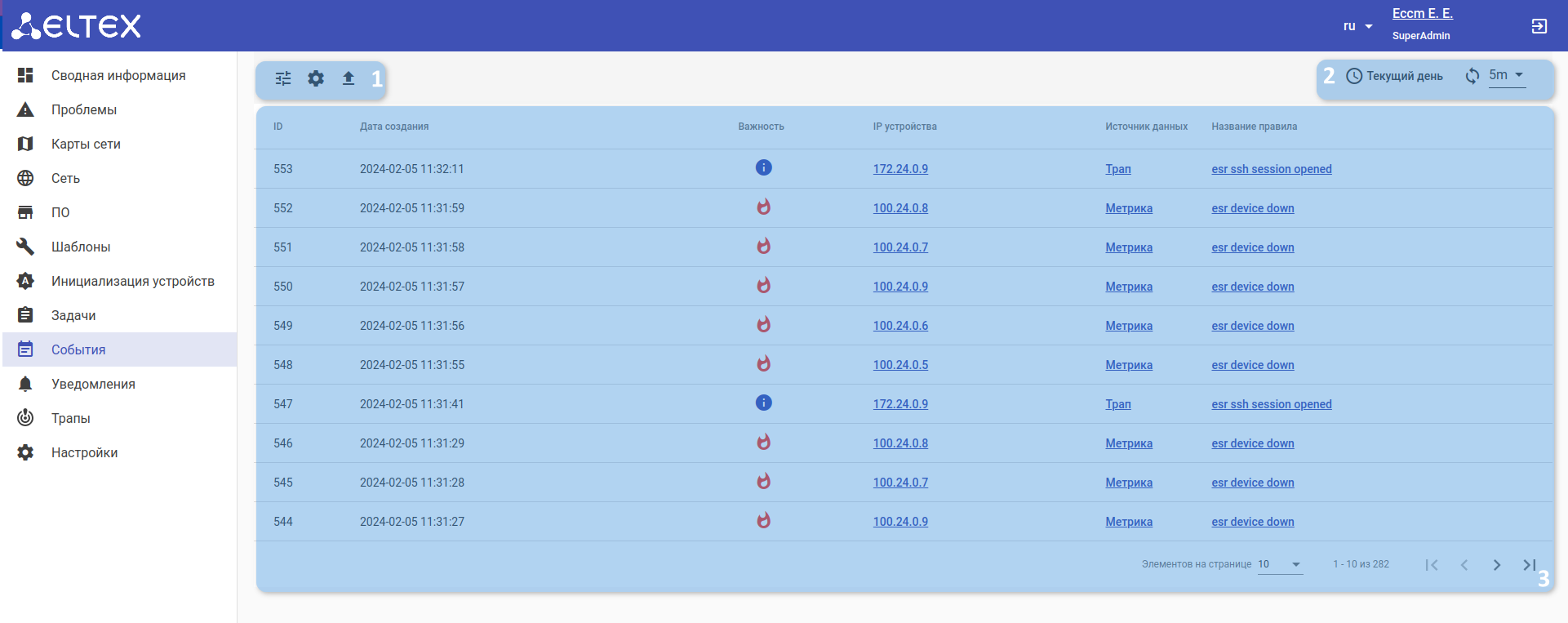Open the Eccm E. E. user profile link
The image size is (1568, 623).
(x=1422, y=14)
